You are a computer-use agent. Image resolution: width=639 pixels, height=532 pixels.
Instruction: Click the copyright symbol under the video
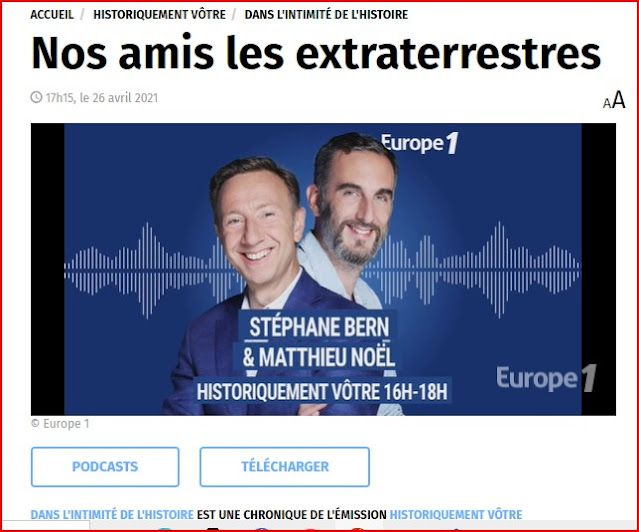tap(35, 424)
